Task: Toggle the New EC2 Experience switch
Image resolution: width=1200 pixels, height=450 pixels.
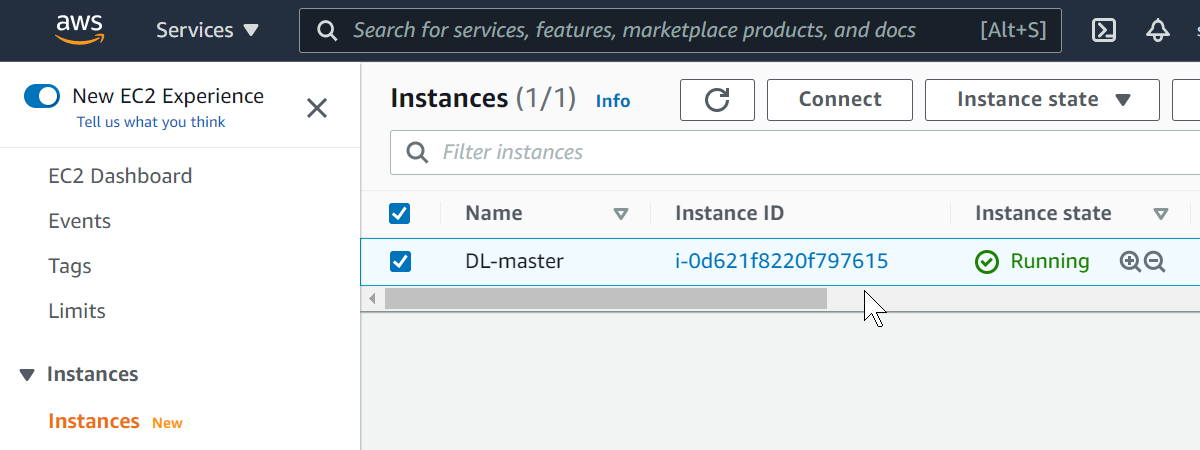Action: tap(43, 96)
